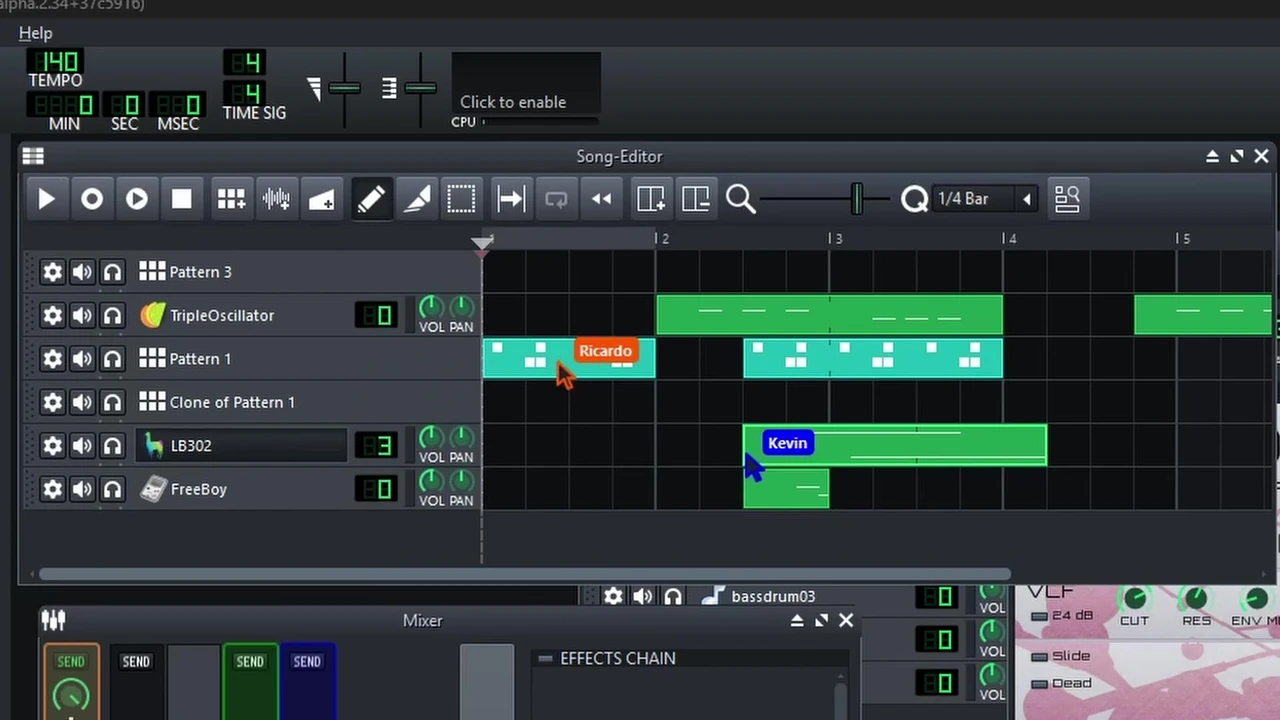Stop playback in the Song-Editor
This screenshot has height=720, width=1280.
pos(181,199)
